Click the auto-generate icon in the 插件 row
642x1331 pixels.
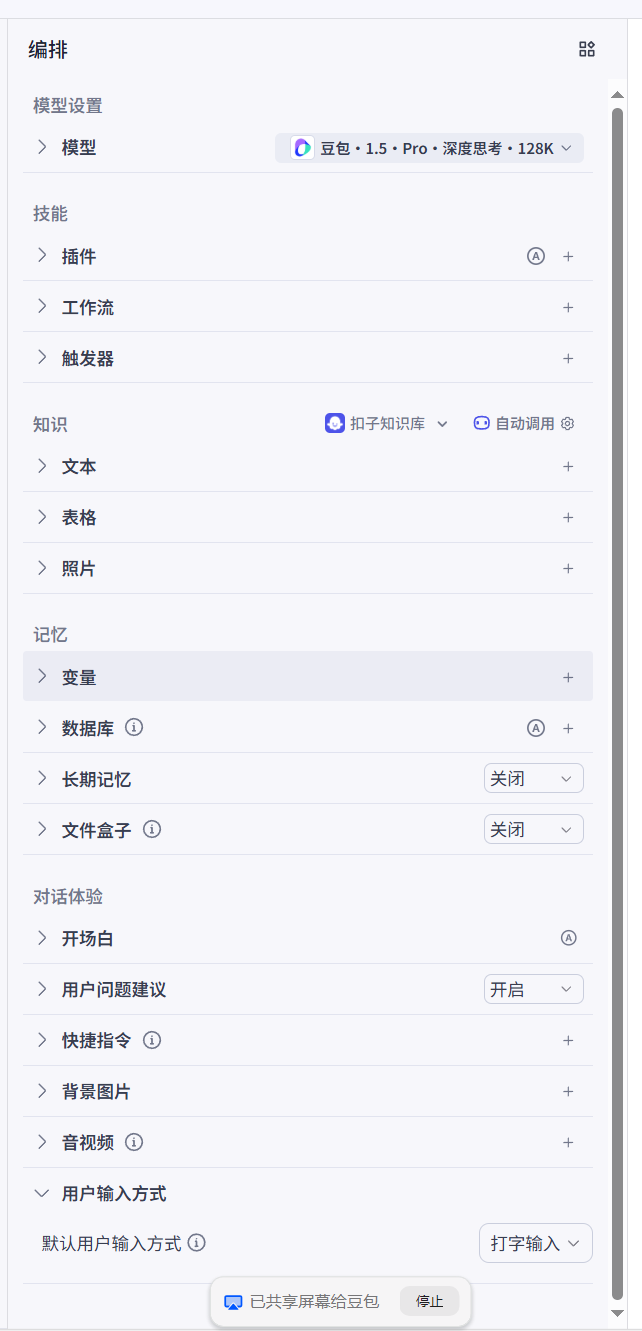pyautogui.click(x=536, y=256)
